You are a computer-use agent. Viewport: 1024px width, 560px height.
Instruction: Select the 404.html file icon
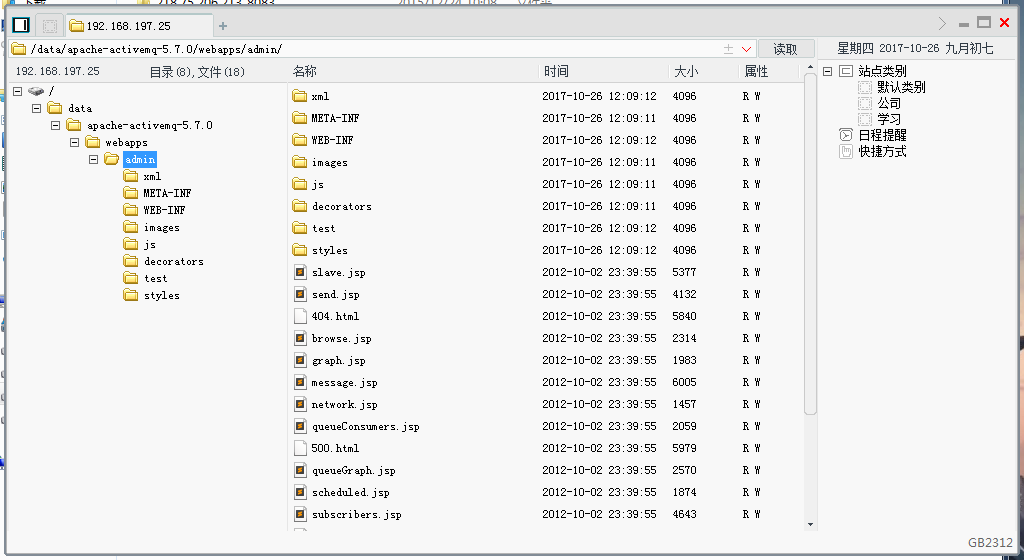(x=300, y=317)
